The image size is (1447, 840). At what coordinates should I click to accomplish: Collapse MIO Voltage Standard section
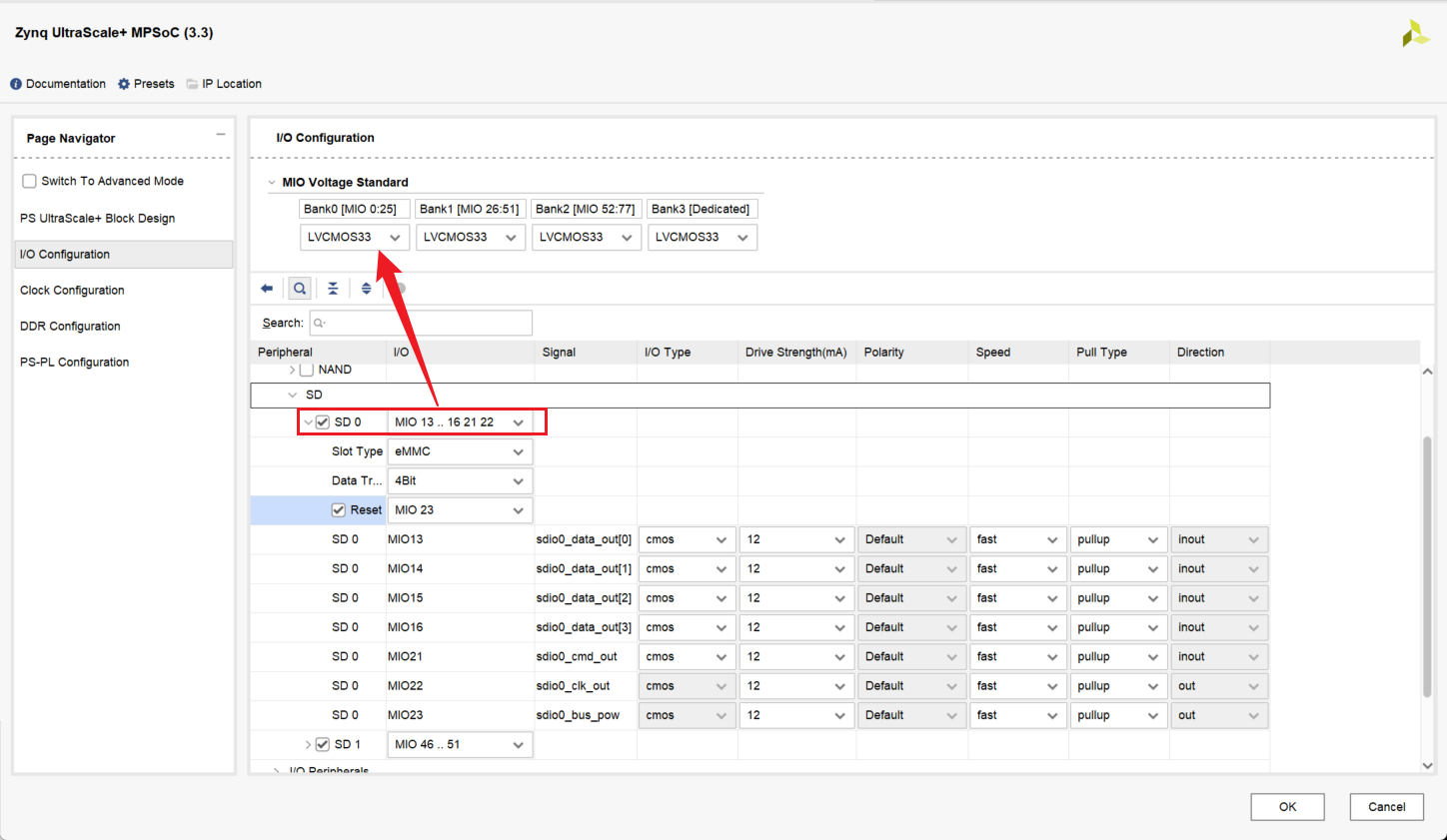click(x=272, y=183)
